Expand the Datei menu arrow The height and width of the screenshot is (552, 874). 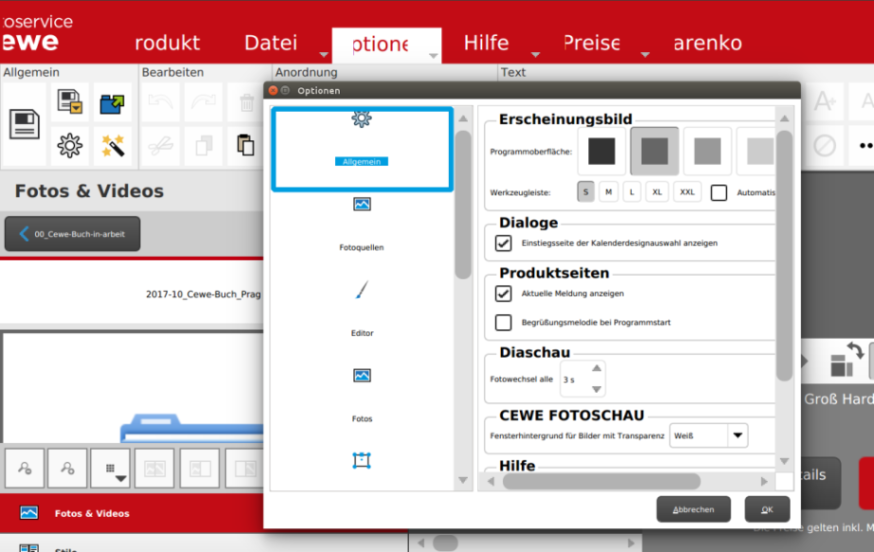(324, 55)
